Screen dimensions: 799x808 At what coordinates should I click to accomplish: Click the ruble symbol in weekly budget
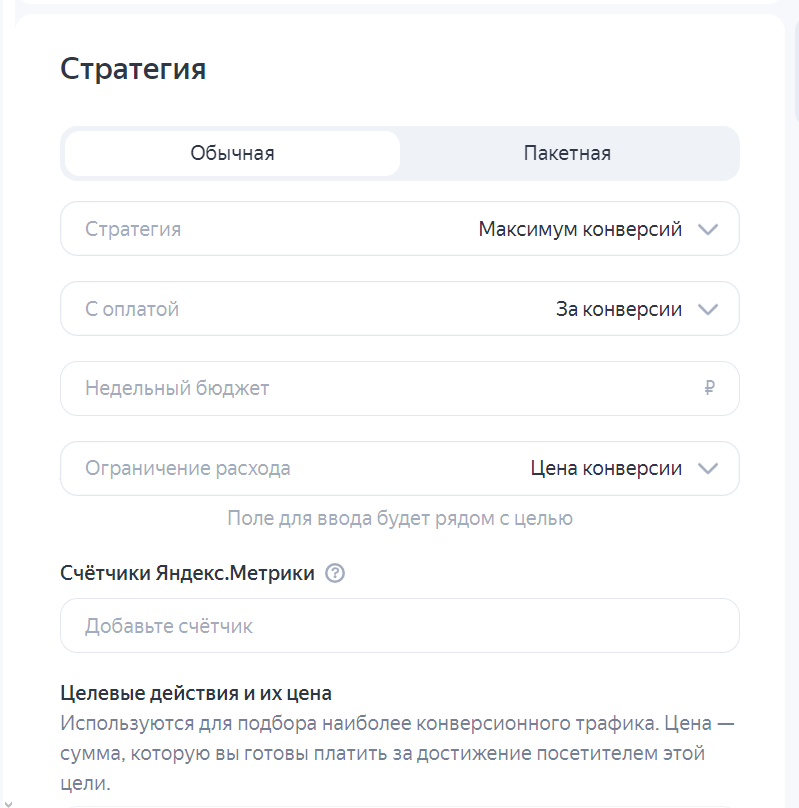click(709, 389)
